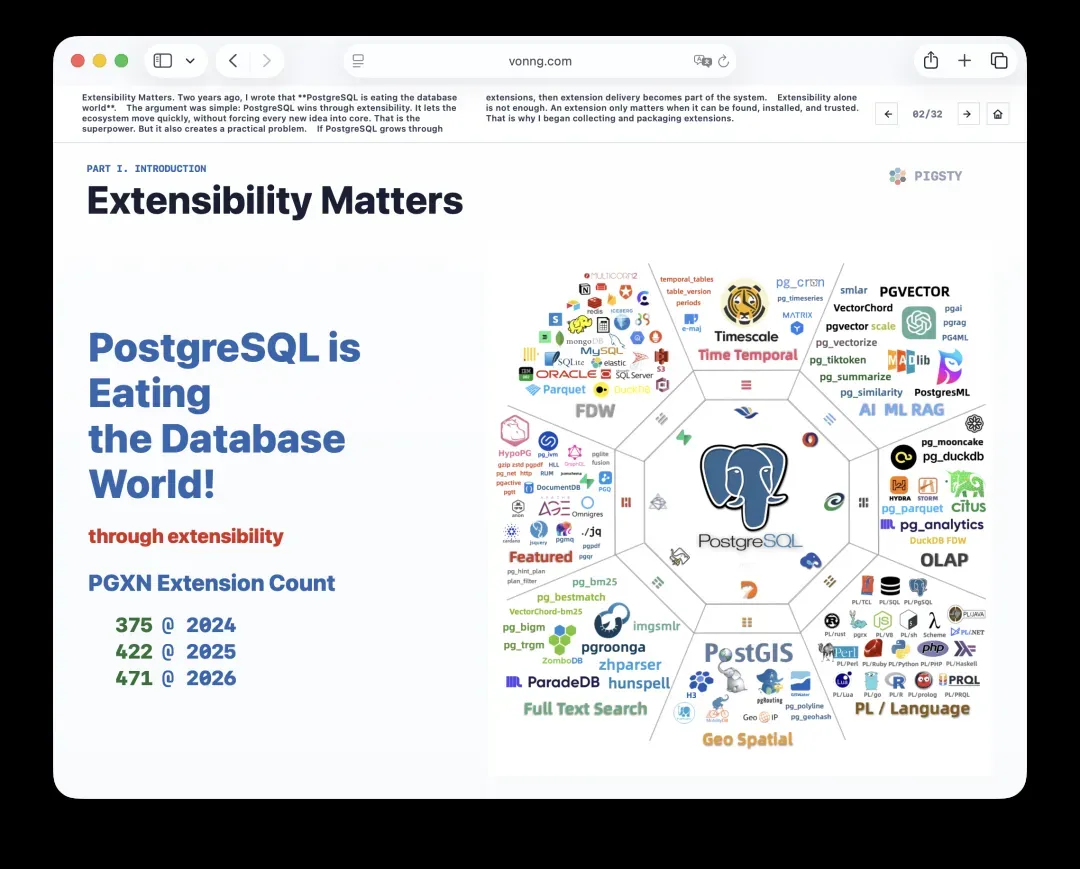This screenshot has height=869, width=1080.
Task: Click the zhparser label
Action: [x=630, y=664]
